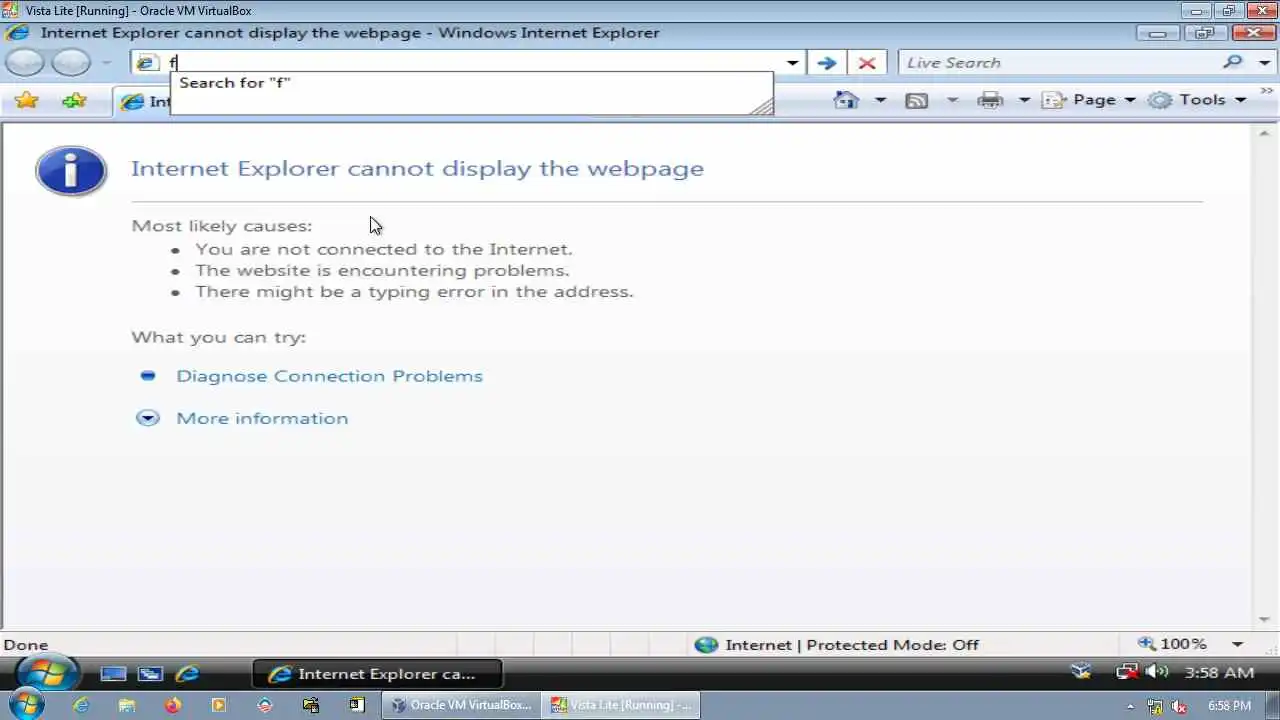
Task: Click the Print icon
Action: pyautogui.click(x=990, y=100)
